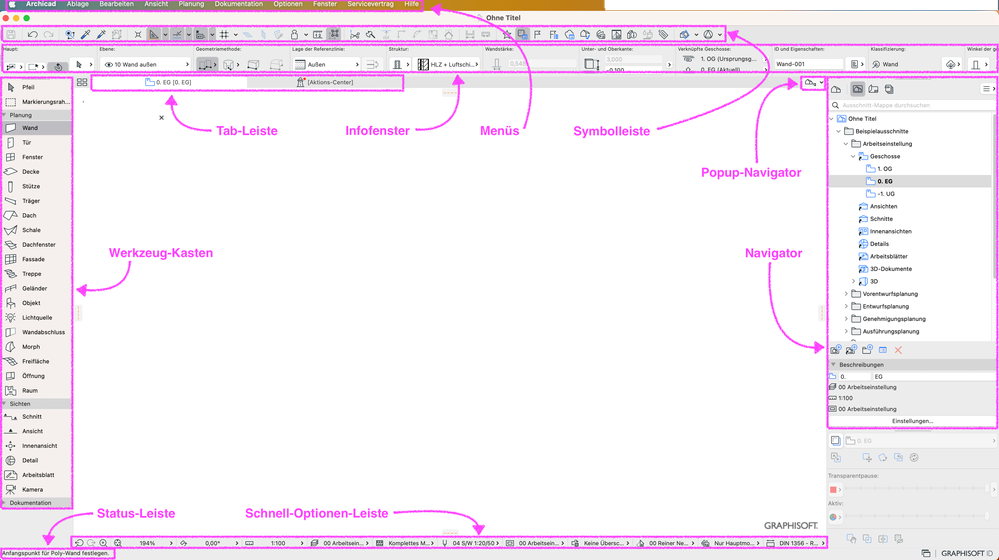Switch Navigator to the layout book icon
This screenshot has width=999, height=560.
(x=873, y=89)
